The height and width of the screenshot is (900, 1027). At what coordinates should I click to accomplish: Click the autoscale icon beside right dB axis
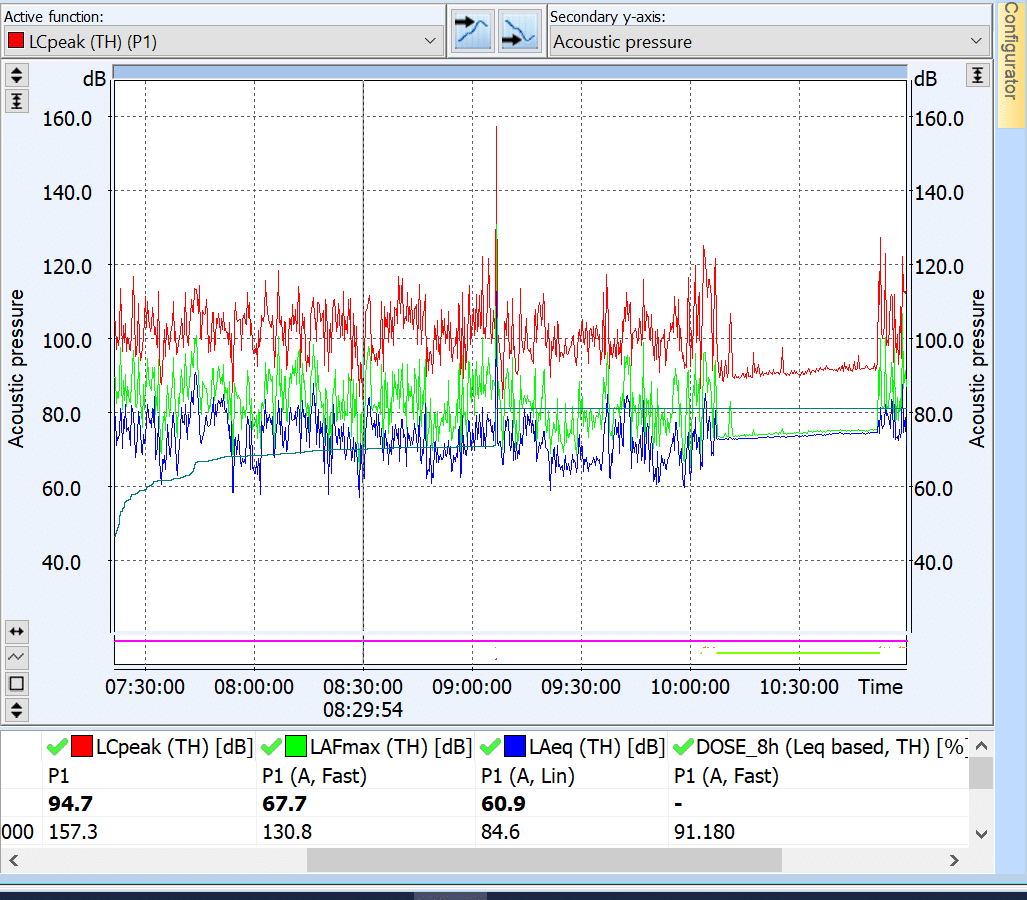point(978,75)
